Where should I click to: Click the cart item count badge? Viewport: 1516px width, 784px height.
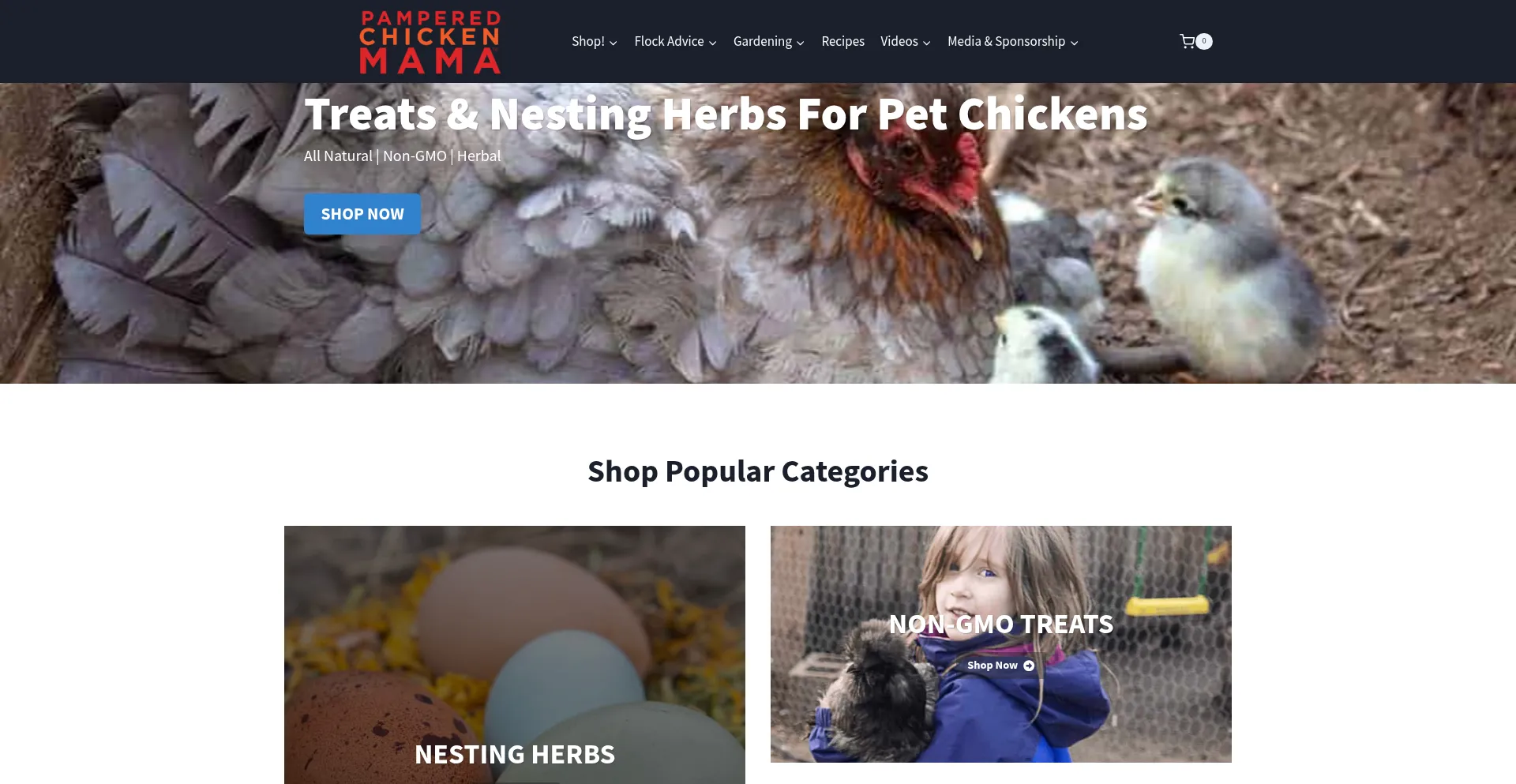(1204, 41)
